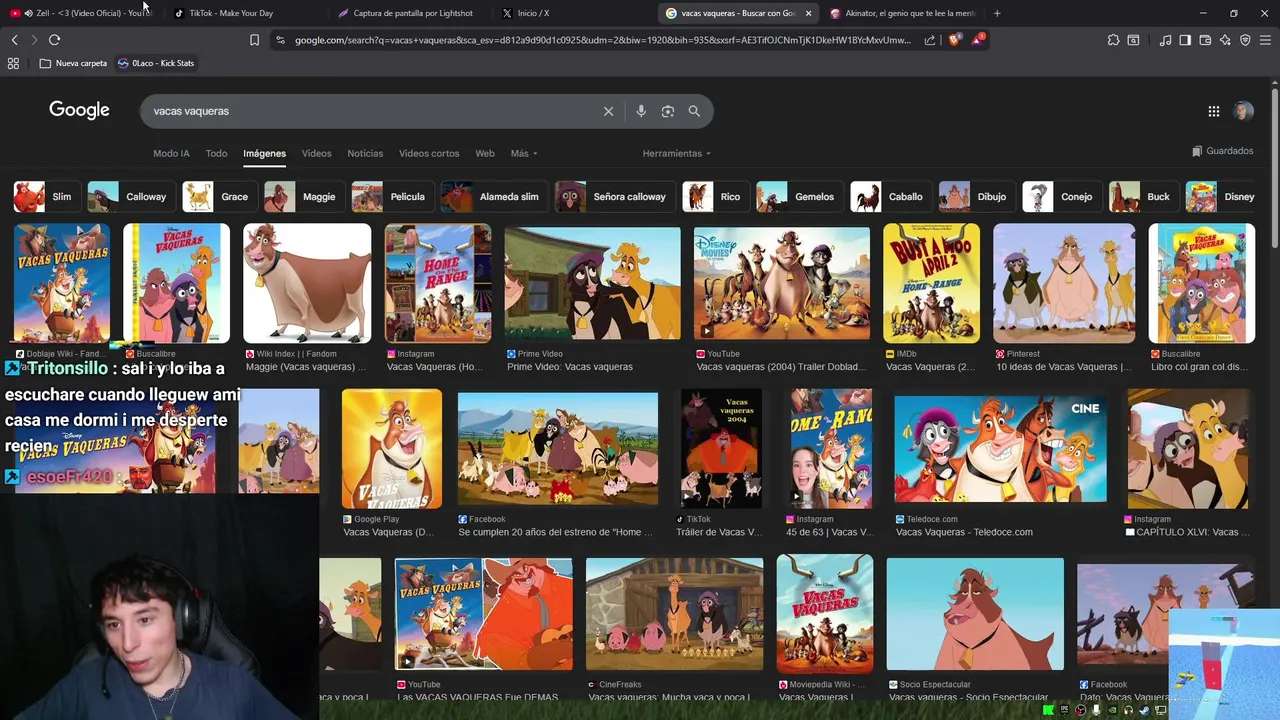Open the extensions puzzle icon
The image size is (1280, 720).
coord(1113,40)
